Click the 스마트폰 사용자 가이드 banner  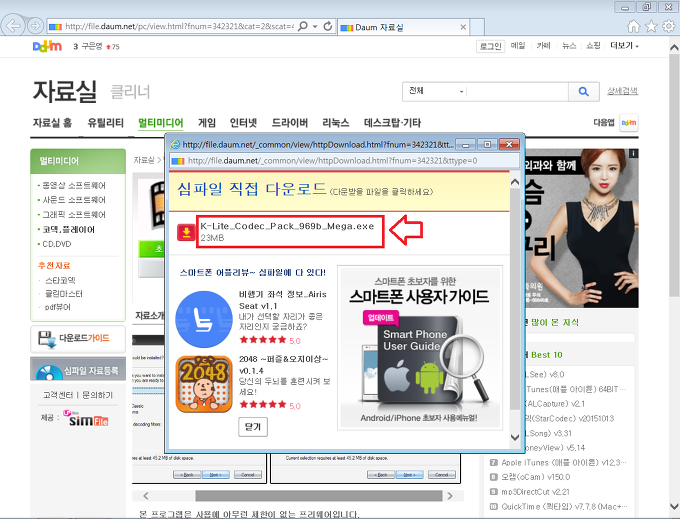coord(420,348)
